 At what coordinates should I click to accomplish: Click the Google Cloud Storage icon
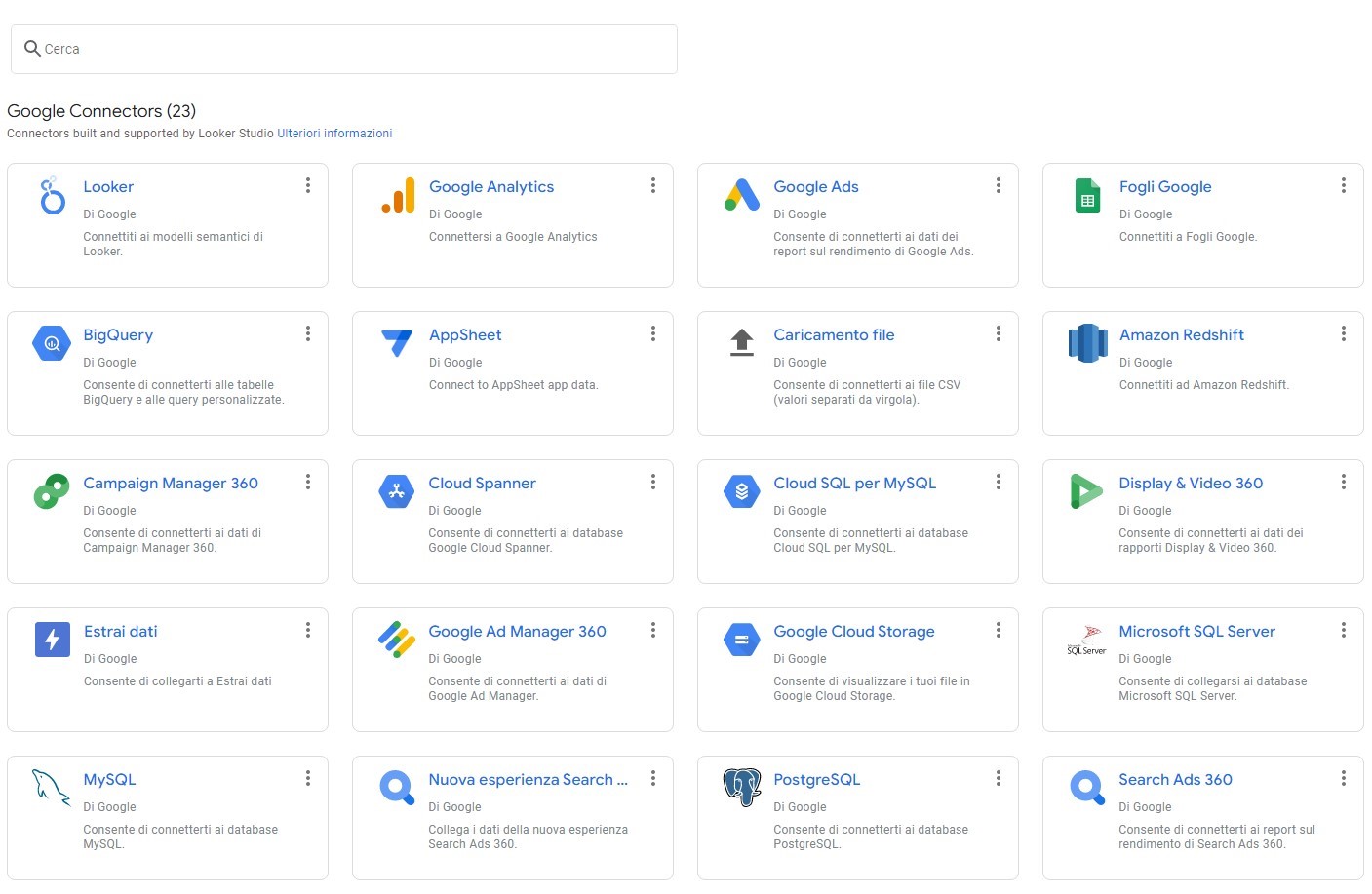click(742, 640)
